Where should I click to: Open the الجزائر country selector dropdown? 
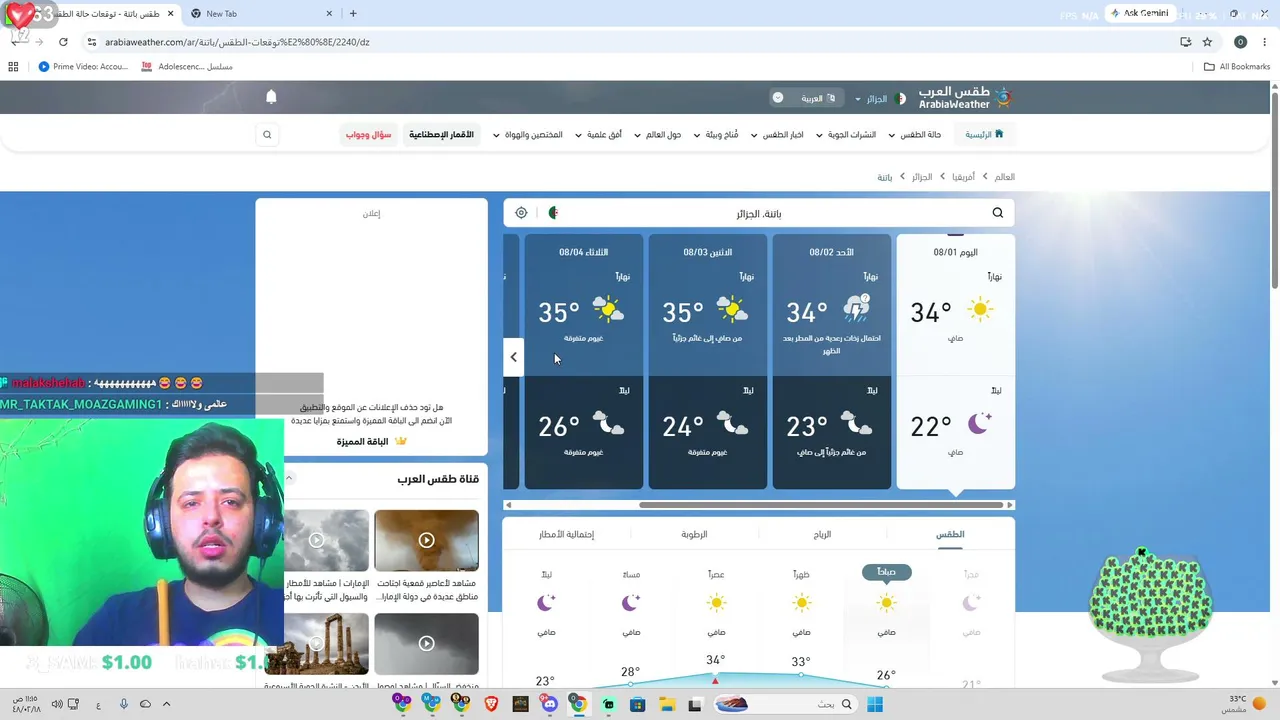[879, 99]
